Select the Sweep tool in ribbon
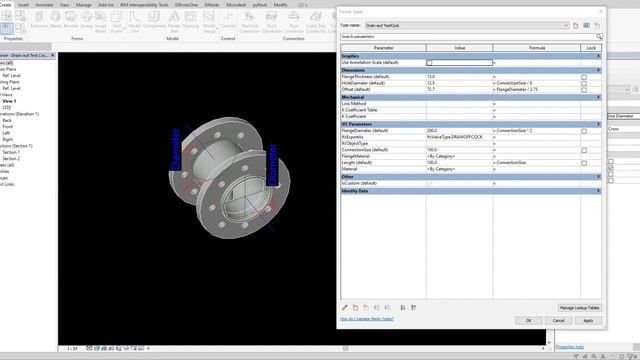640x360 pixels. [x=87, y=20]
